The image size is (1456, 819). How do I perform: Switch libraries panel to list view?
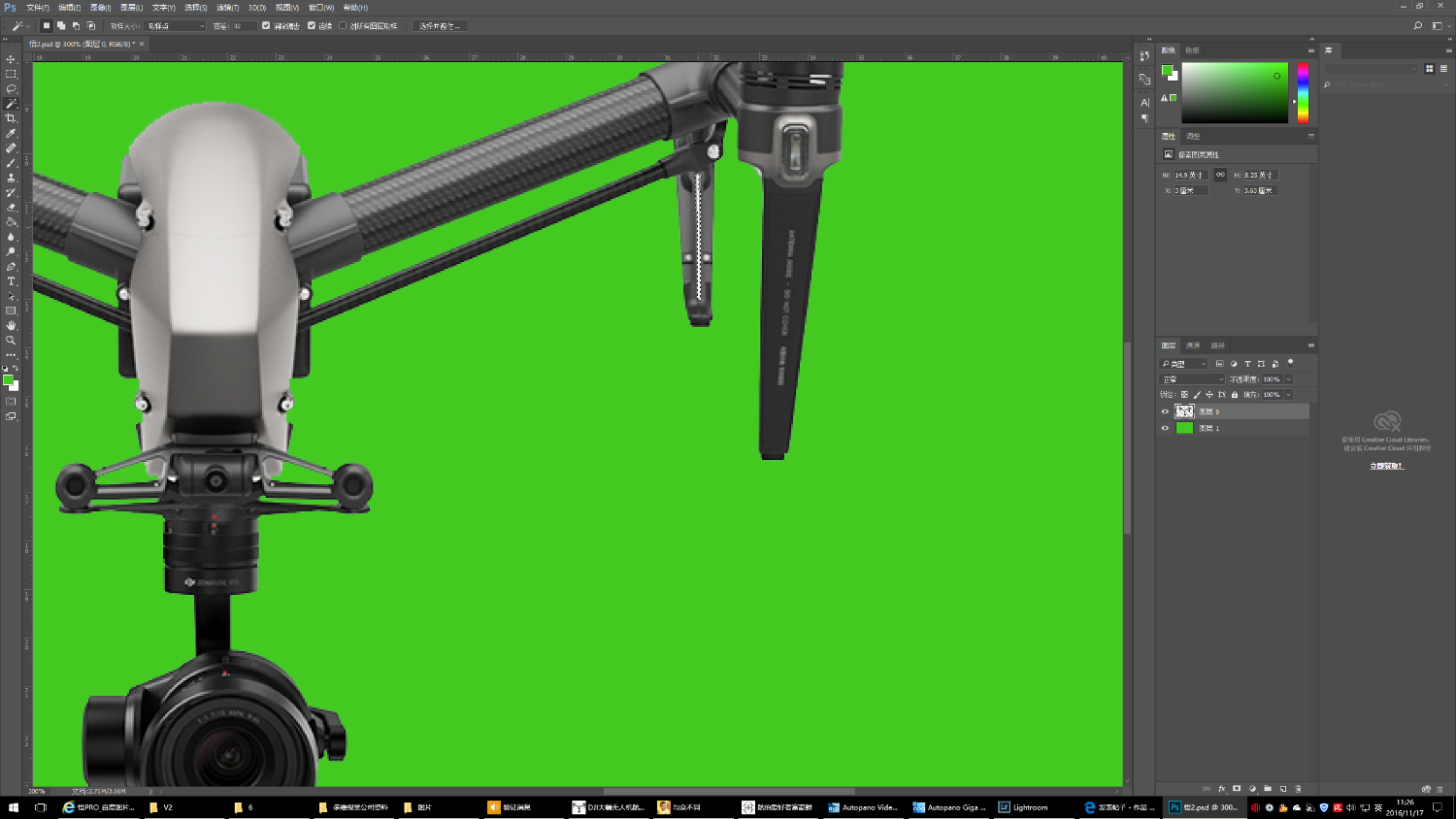coord(1443,69)
